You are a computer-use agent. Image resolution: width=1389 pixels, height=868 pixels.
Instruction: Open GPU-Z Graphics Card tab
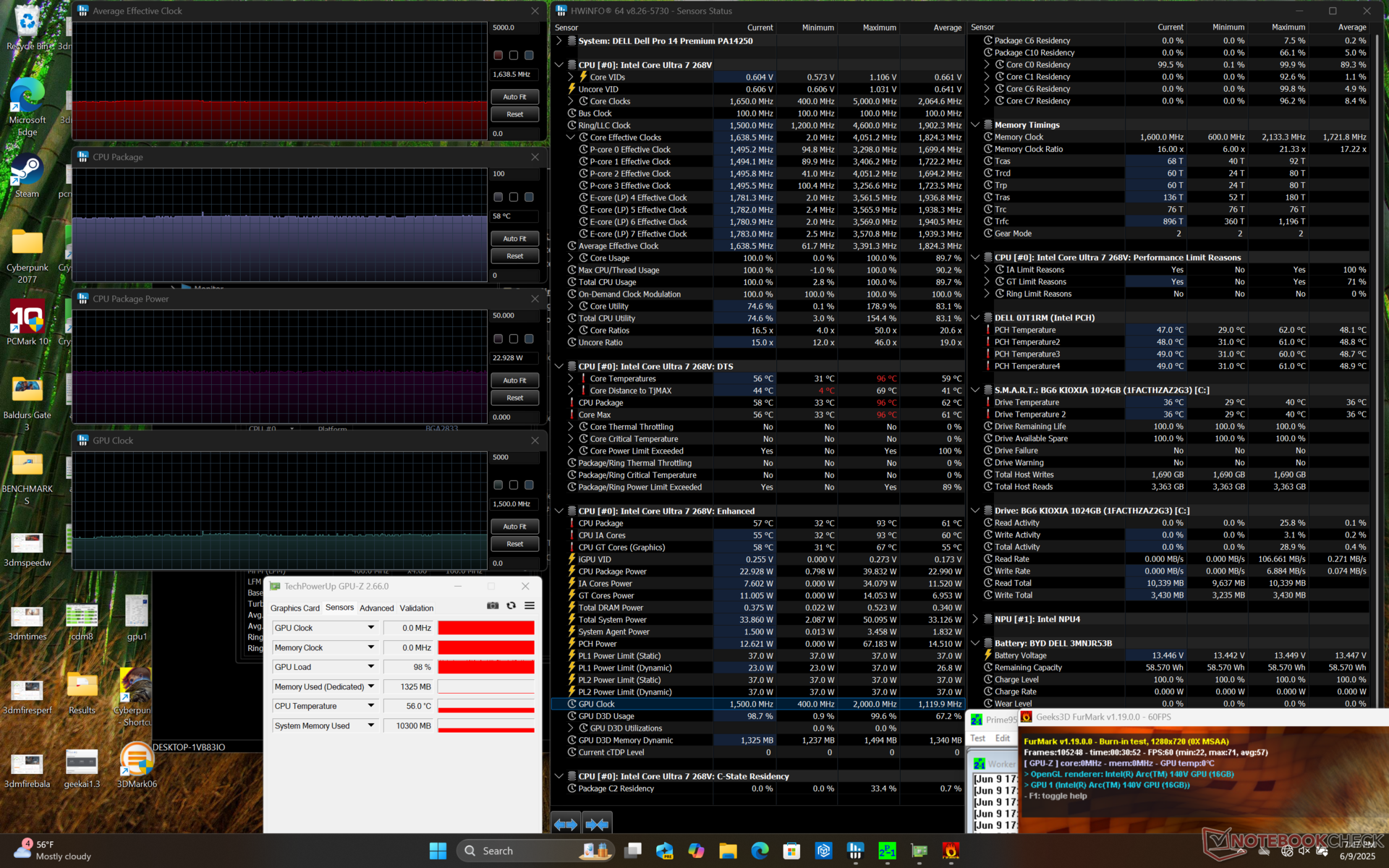[294, 608]
